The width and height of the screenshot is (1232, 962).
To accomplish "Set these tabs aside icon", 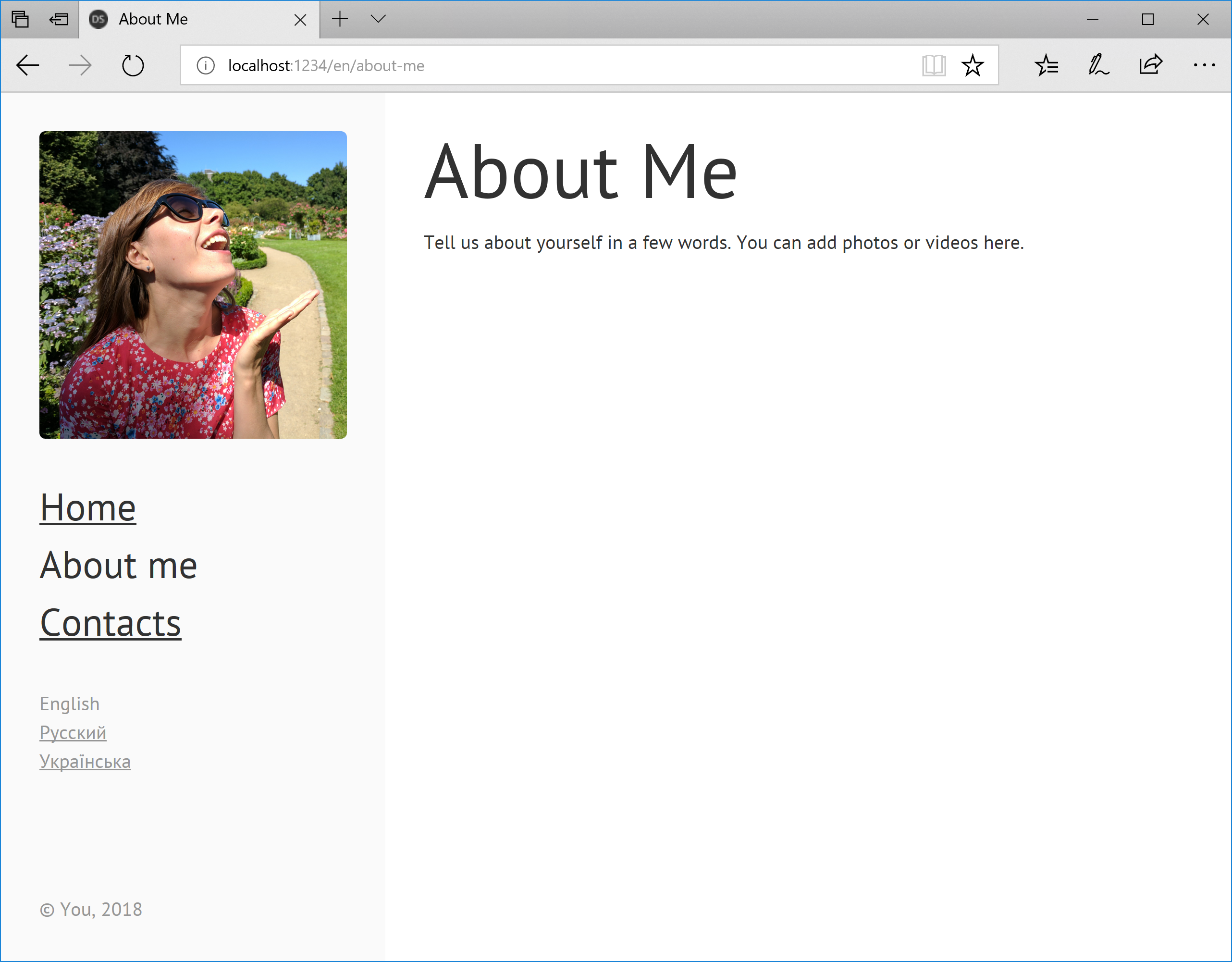I will (x=59, y=19).
